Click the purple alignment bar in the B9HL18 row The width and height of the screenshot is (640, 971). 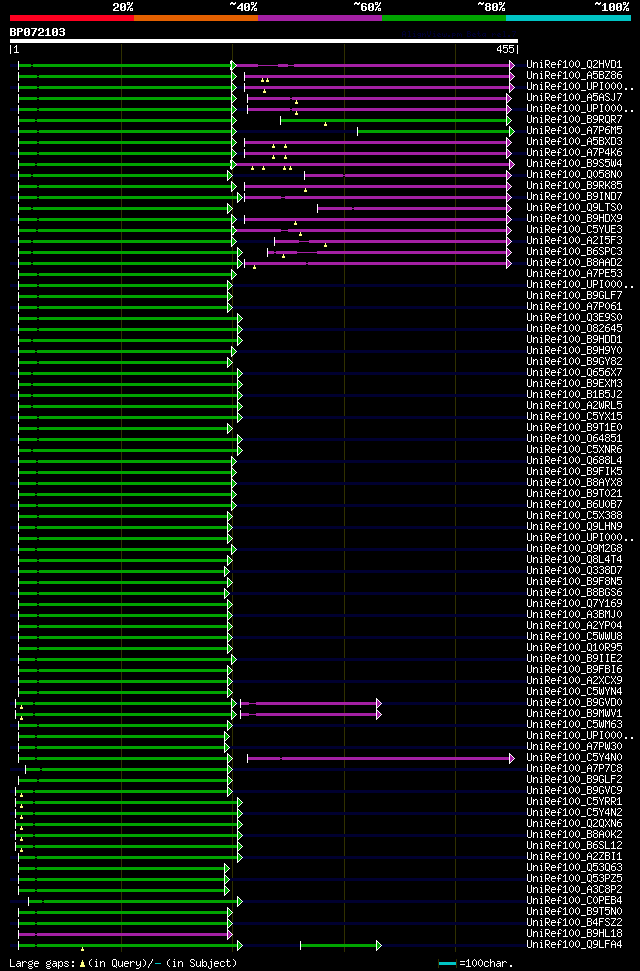(124, 934)
